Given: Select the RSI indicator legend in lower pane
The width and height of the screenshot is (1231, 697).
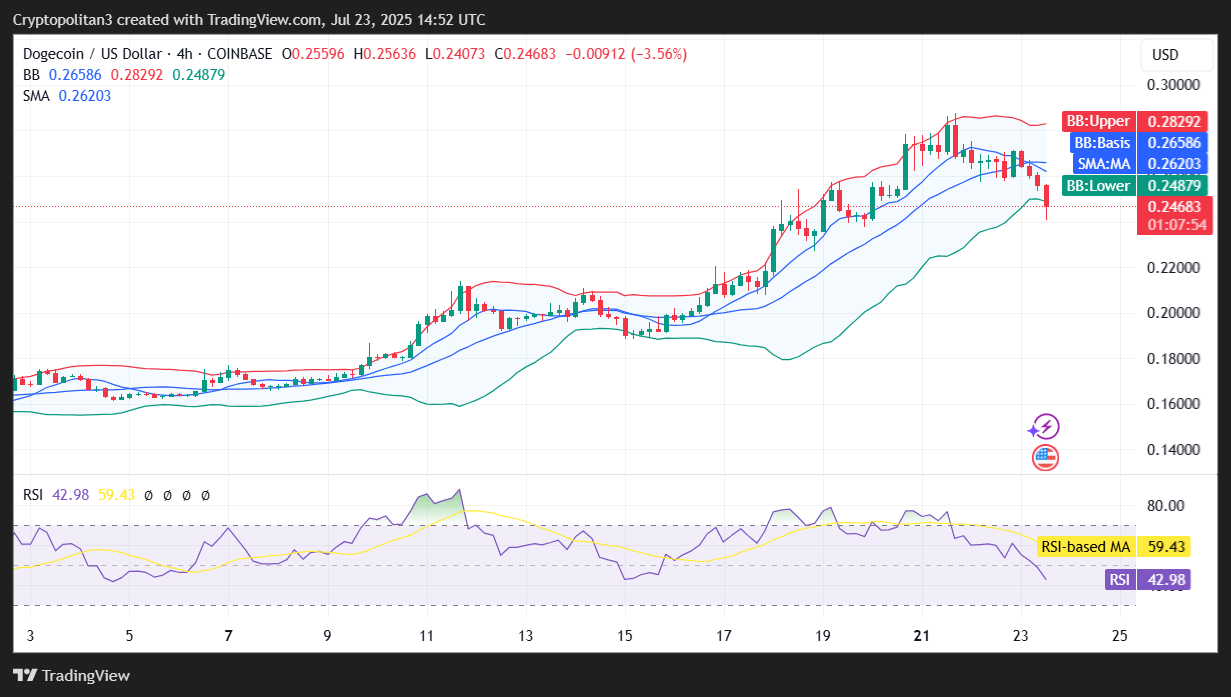Looking at the screenshot, I should [33, 494].
